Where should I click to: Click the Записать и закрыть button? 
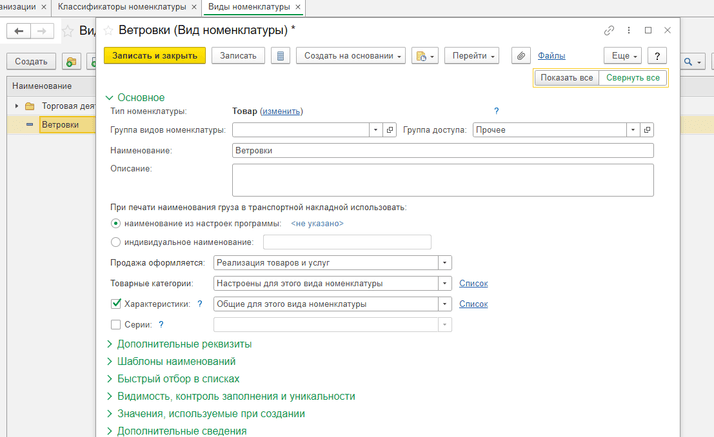[154, 56]
